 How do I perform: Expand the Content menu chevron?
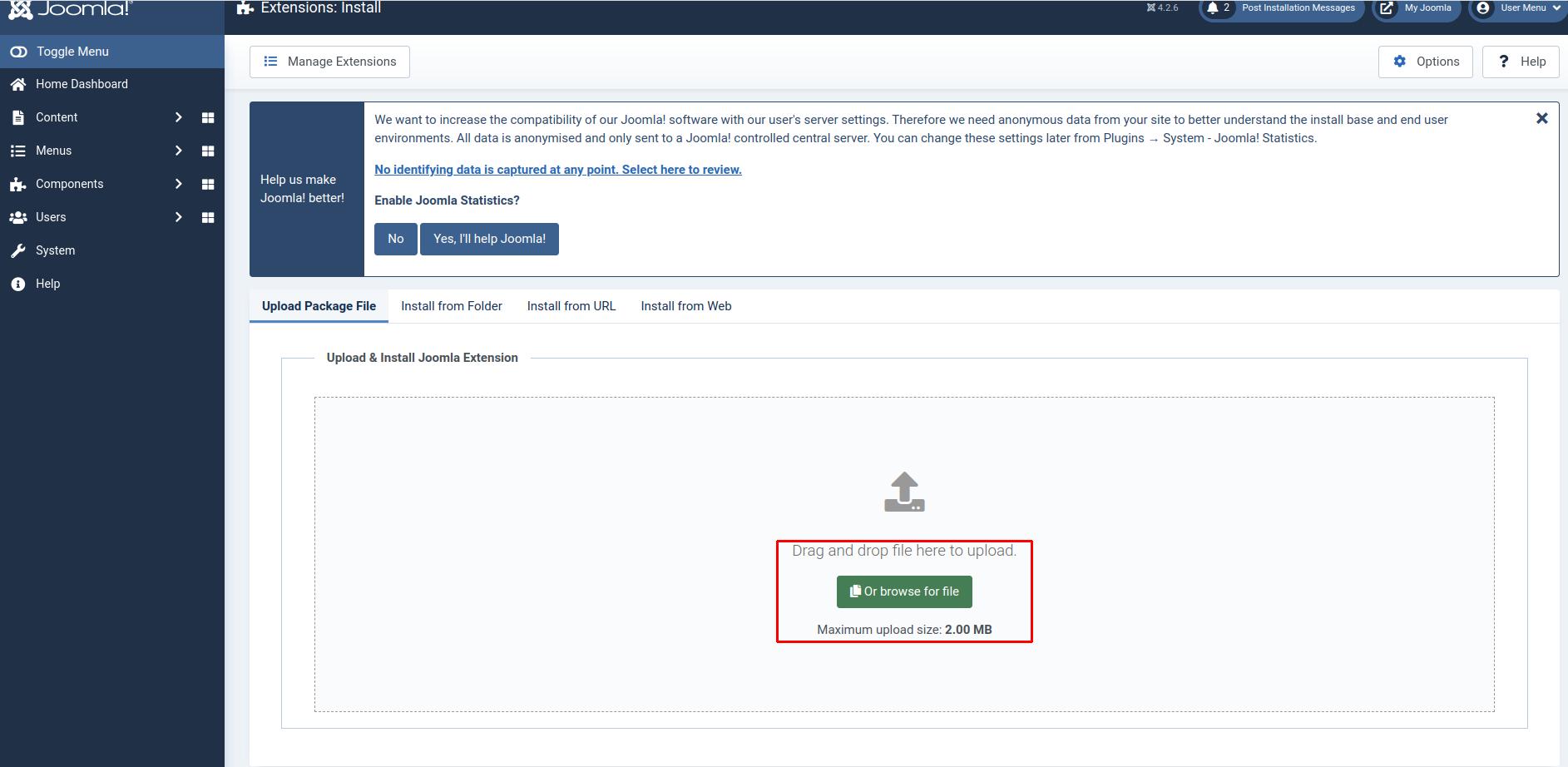pyautogui.click(x=178, y=117)
